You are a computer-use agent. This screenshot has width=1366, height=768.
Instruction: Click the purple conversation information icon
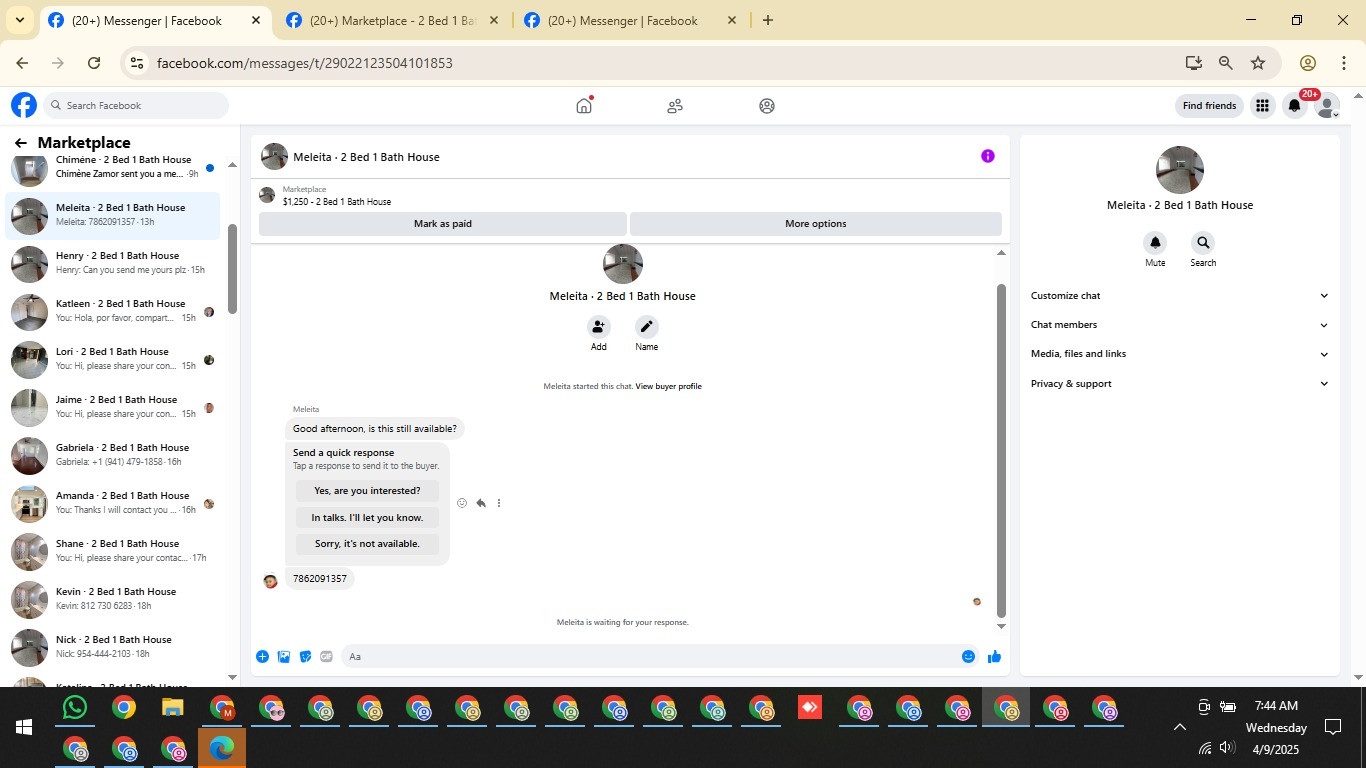pos(988,156)
